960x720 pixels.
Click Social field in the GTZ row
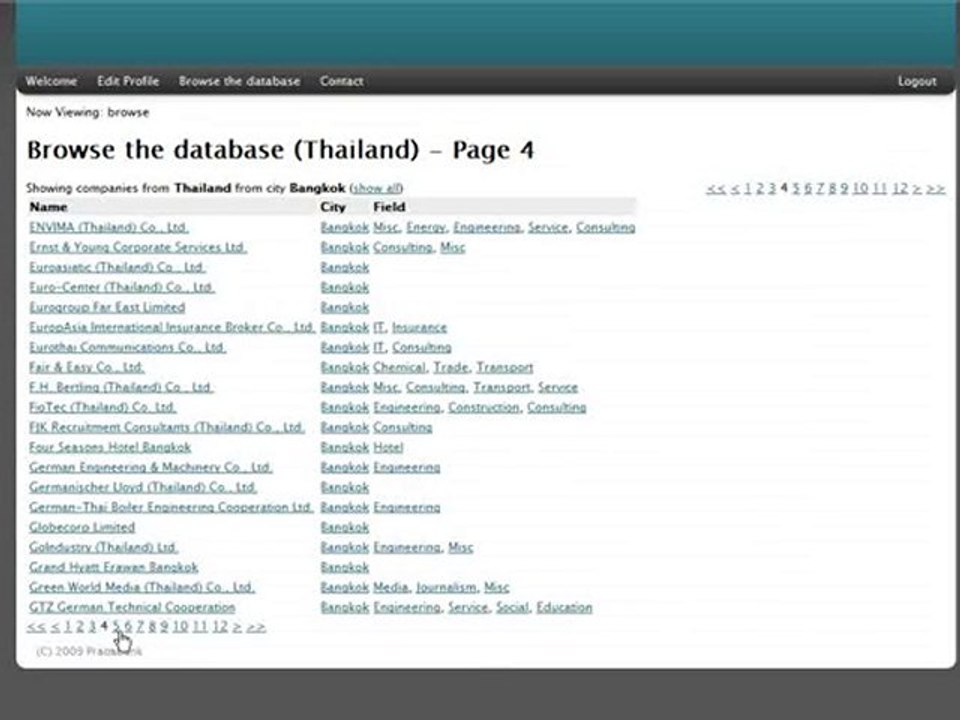pyautogui.click(x=512, y=607)
